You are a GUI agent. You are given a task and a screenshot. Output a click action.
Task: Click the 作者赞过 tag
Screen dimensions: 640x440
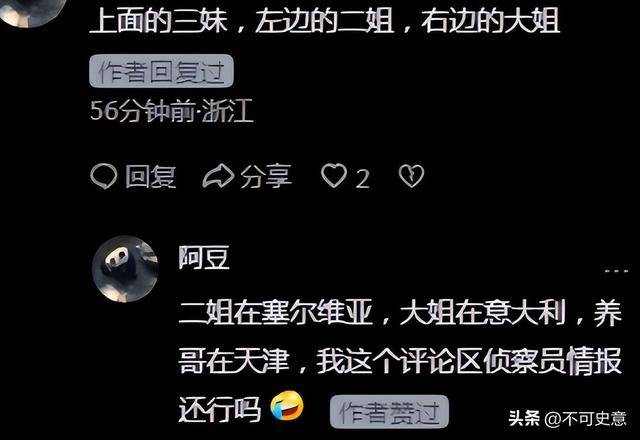point(389,411)
